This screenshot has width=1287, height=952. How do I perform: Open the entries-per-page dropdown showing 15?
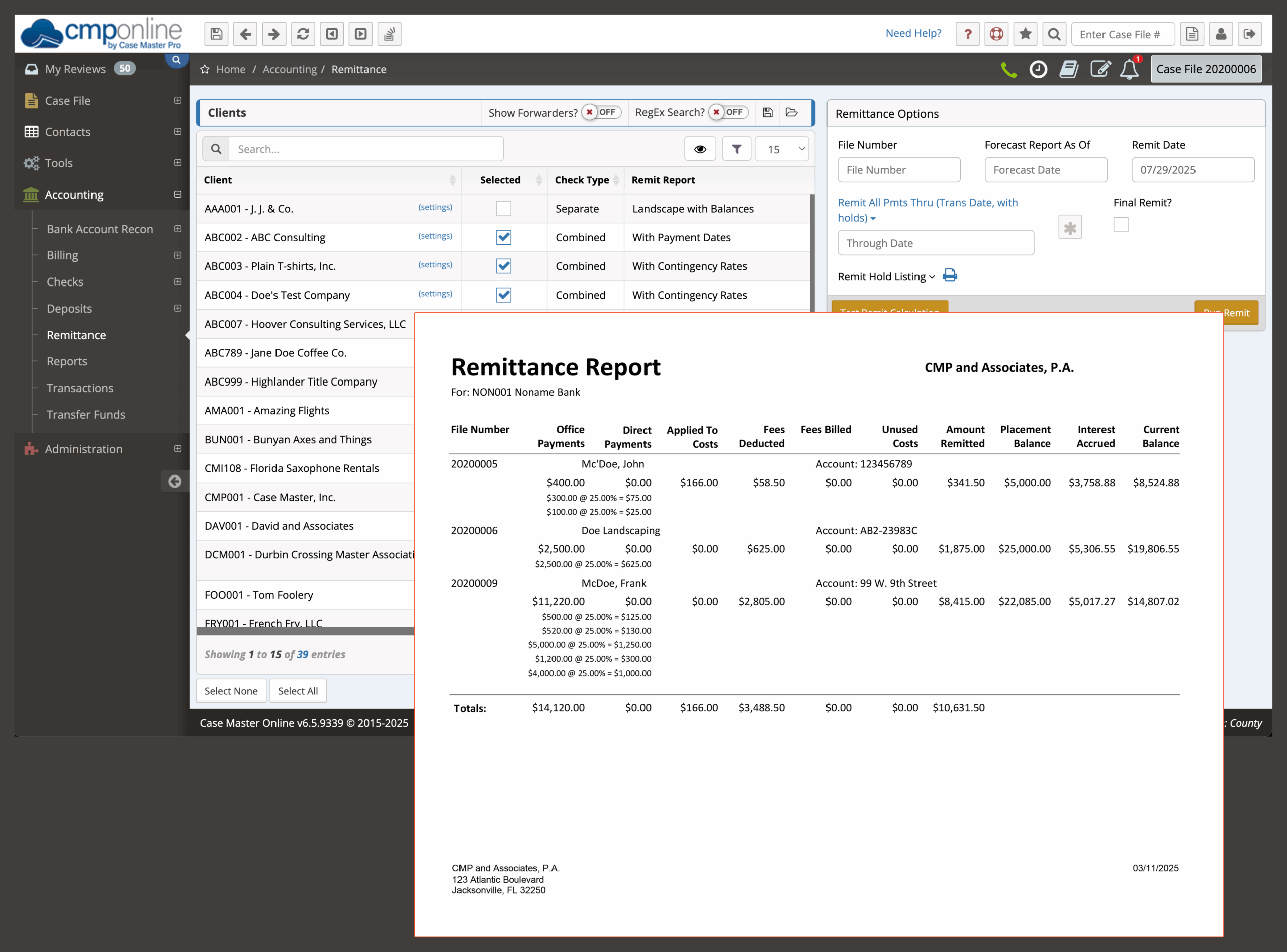[x=781, y=149]
